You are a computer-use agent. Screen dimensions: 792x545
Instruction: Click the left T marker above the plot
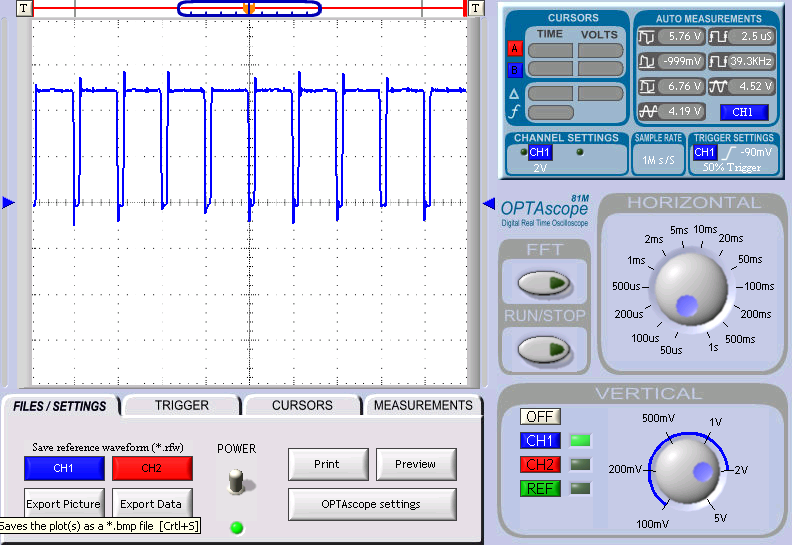(24, 8)
